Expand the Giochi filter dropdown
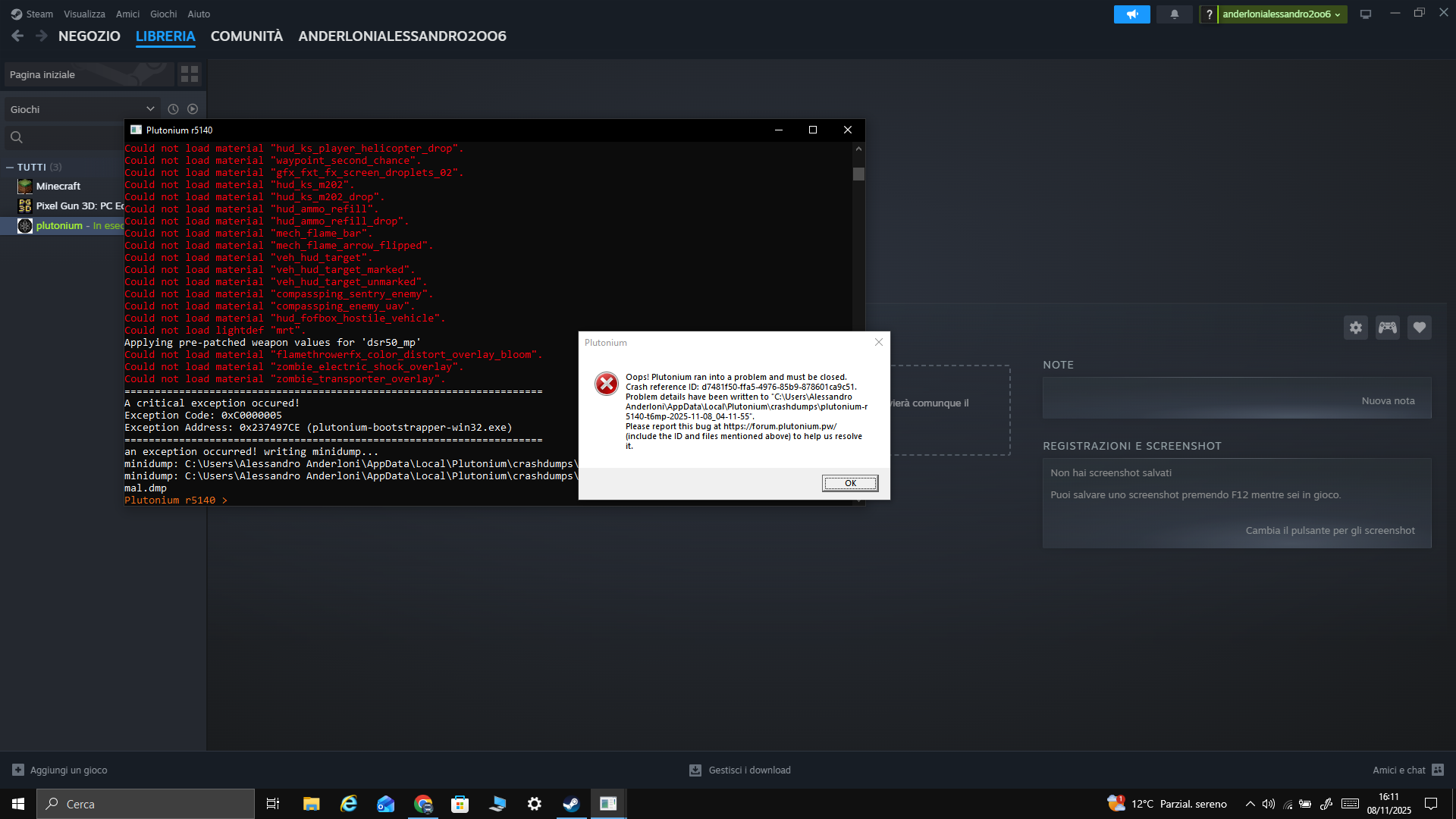 (x=150, y=109)
